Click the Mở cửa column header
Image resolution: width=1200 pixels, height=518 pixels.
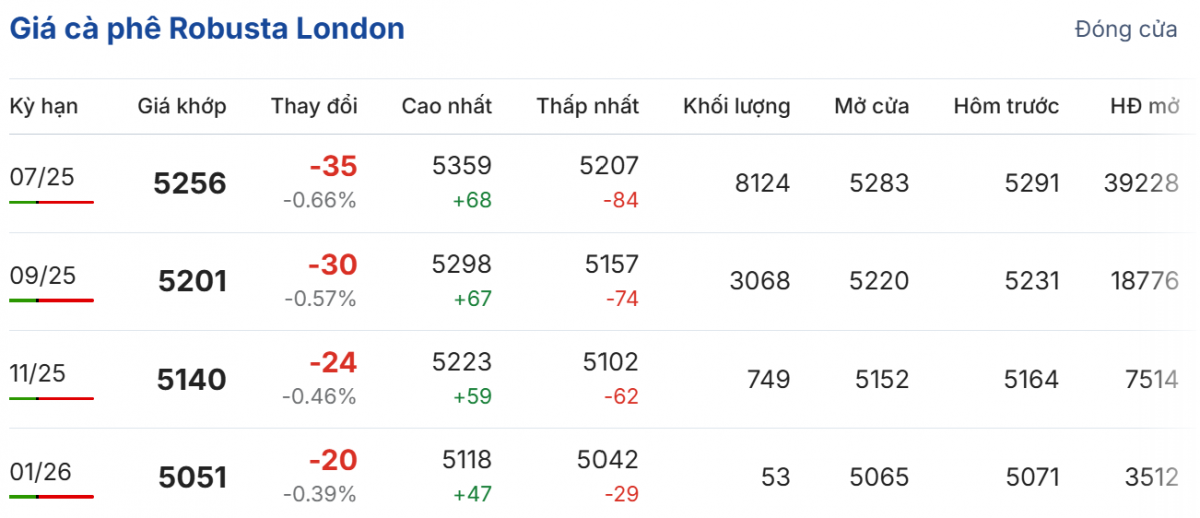872,106
